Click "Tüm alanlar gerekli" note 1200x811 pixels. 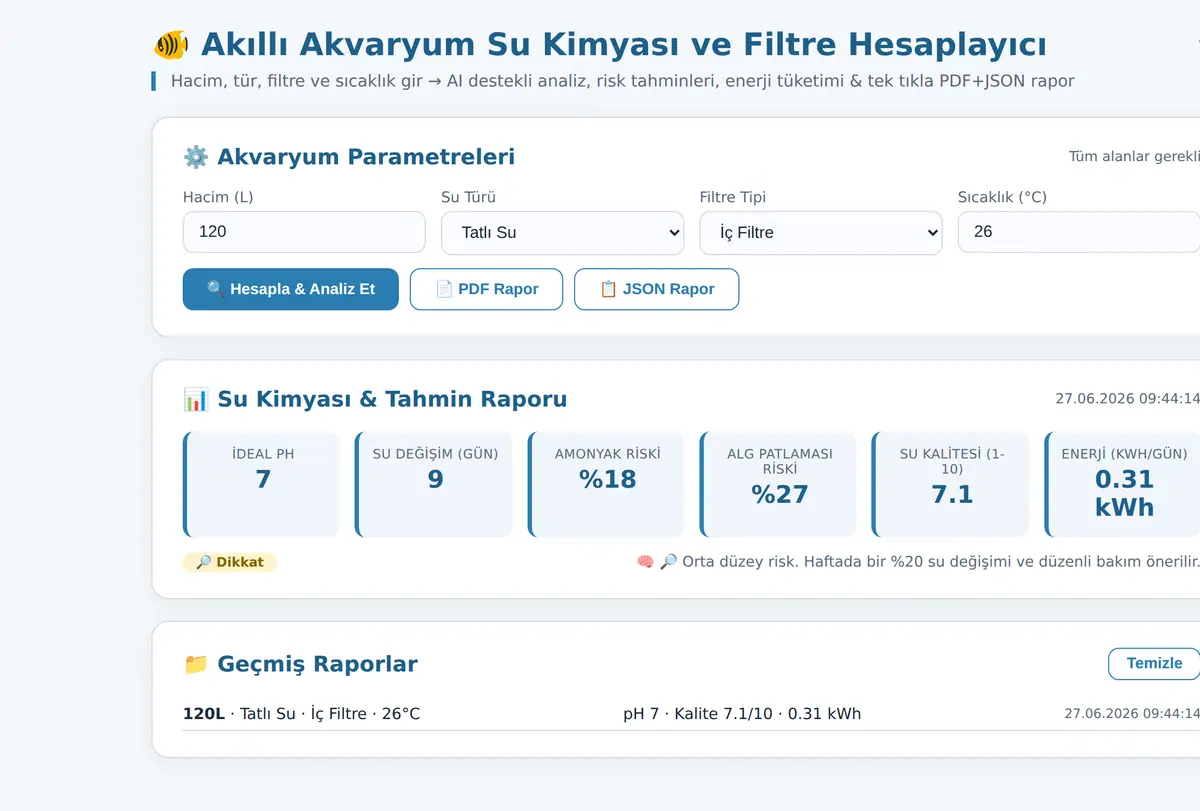click(1134, 157)
